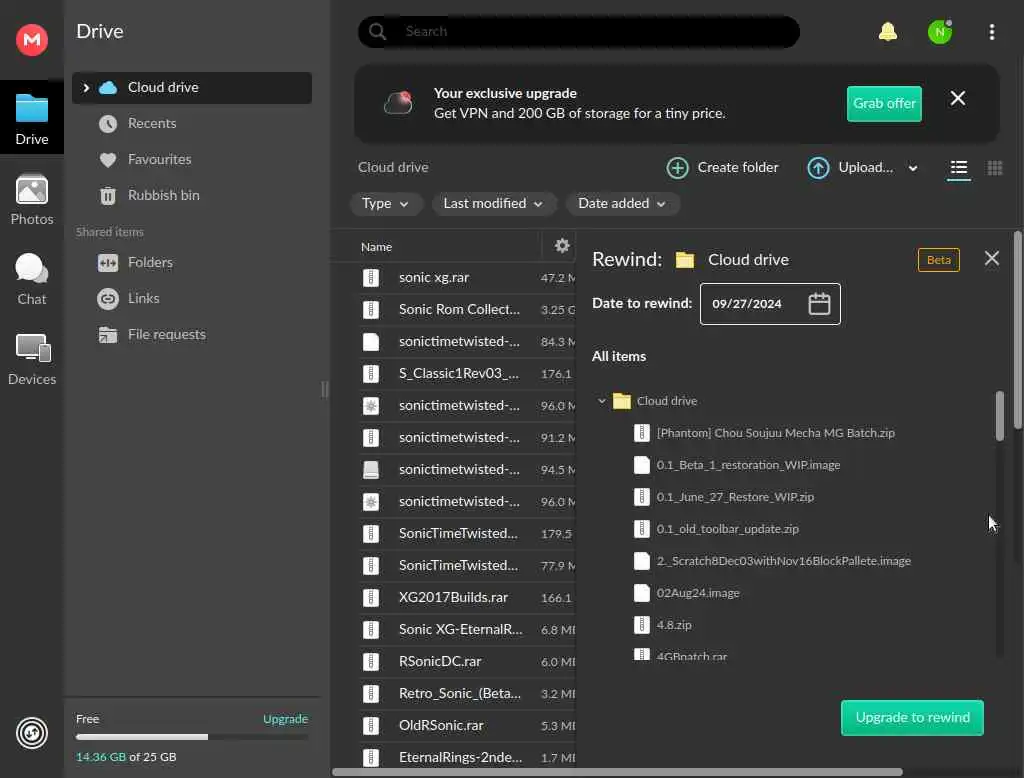
Task: Switch to grid view
Action: [994, 169]
